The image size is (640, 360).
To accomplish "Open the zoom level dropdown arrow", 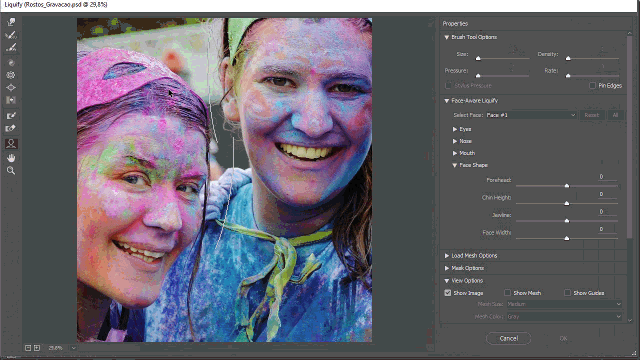I will tap(73, 348).
